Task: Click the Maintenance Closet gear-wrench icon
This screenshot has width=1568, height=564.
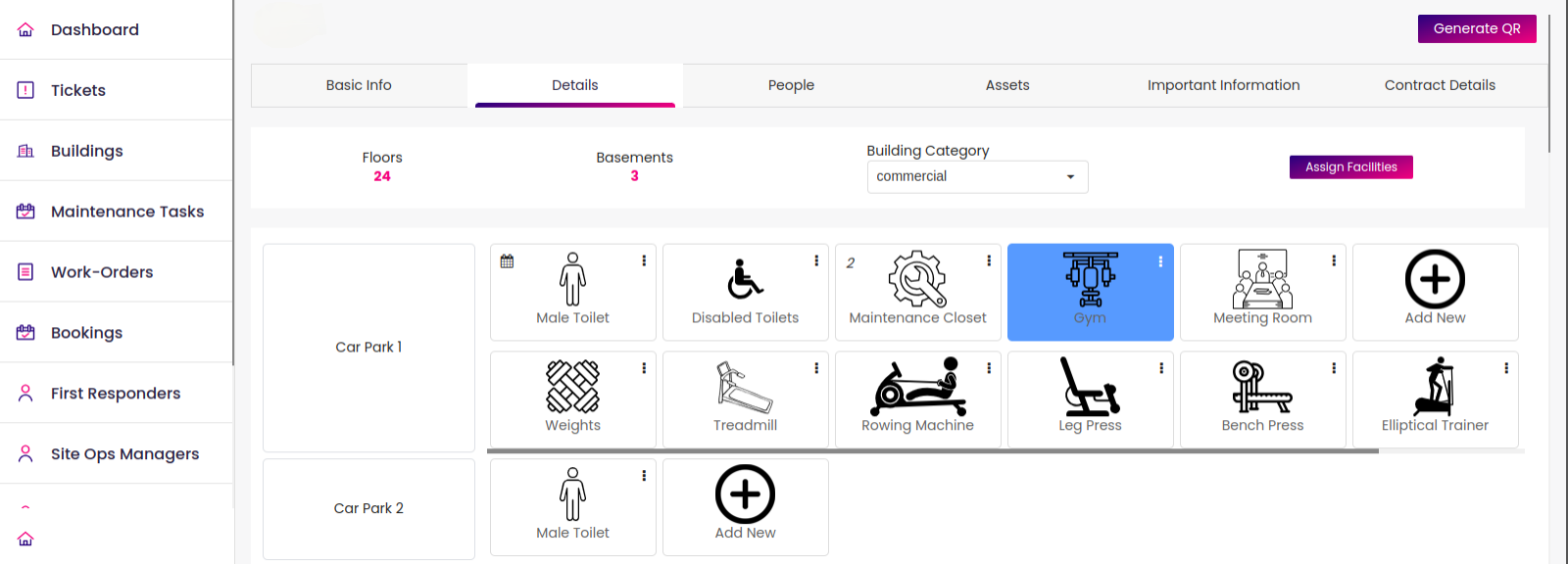Action: (x=917, y=279)
